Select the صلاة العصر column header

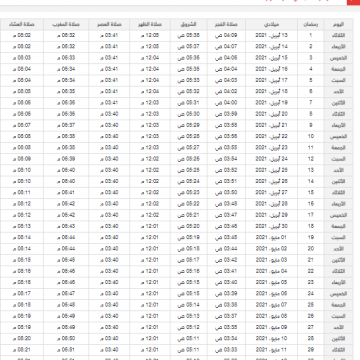tap(109, 24)
